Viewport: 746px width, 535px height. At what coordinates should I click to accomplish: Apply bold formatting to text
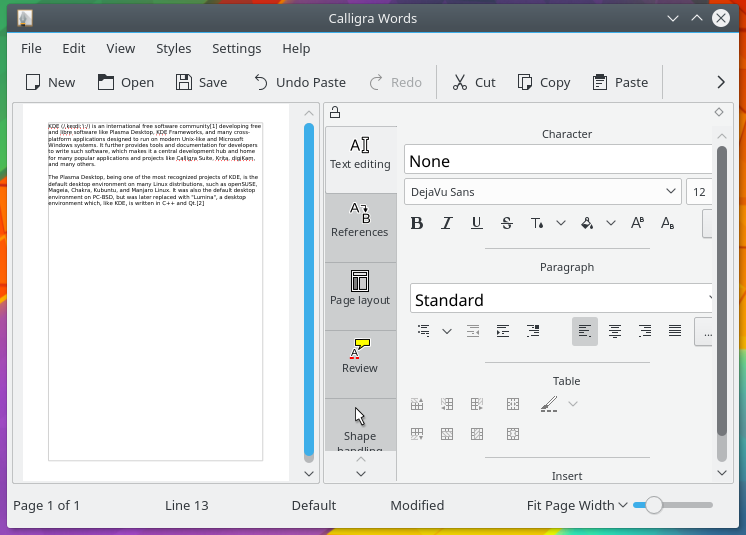417,223
